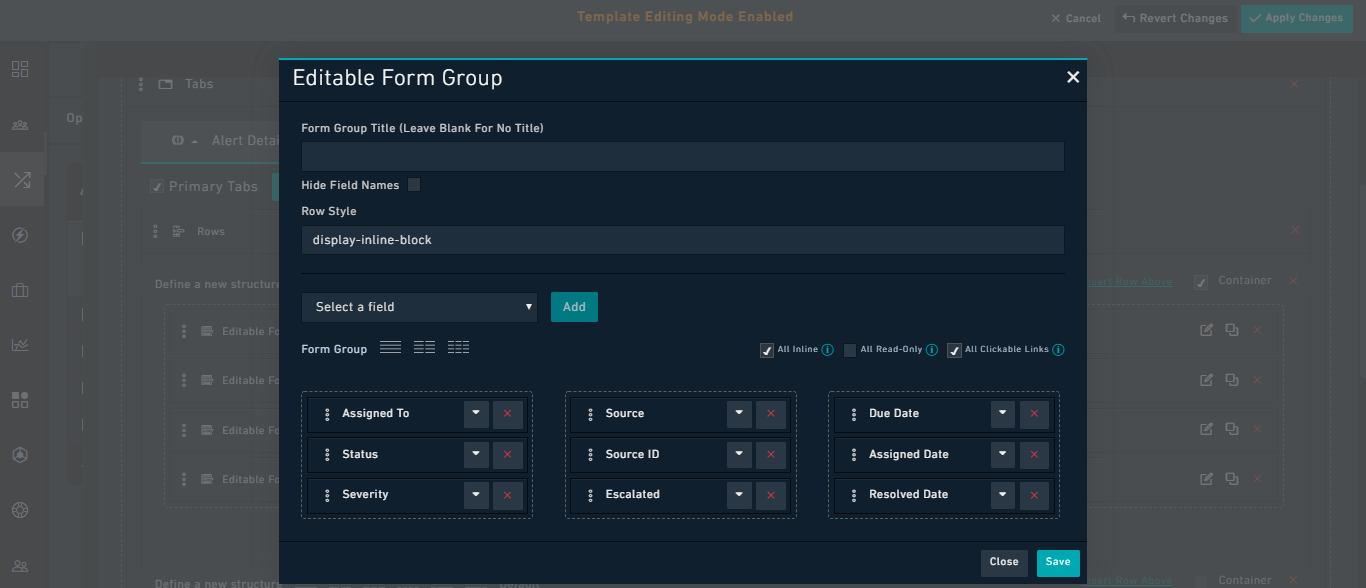Pick the three-column Form Group layout icon
The height and width of the screenshot is (588, 1366).
458,347
